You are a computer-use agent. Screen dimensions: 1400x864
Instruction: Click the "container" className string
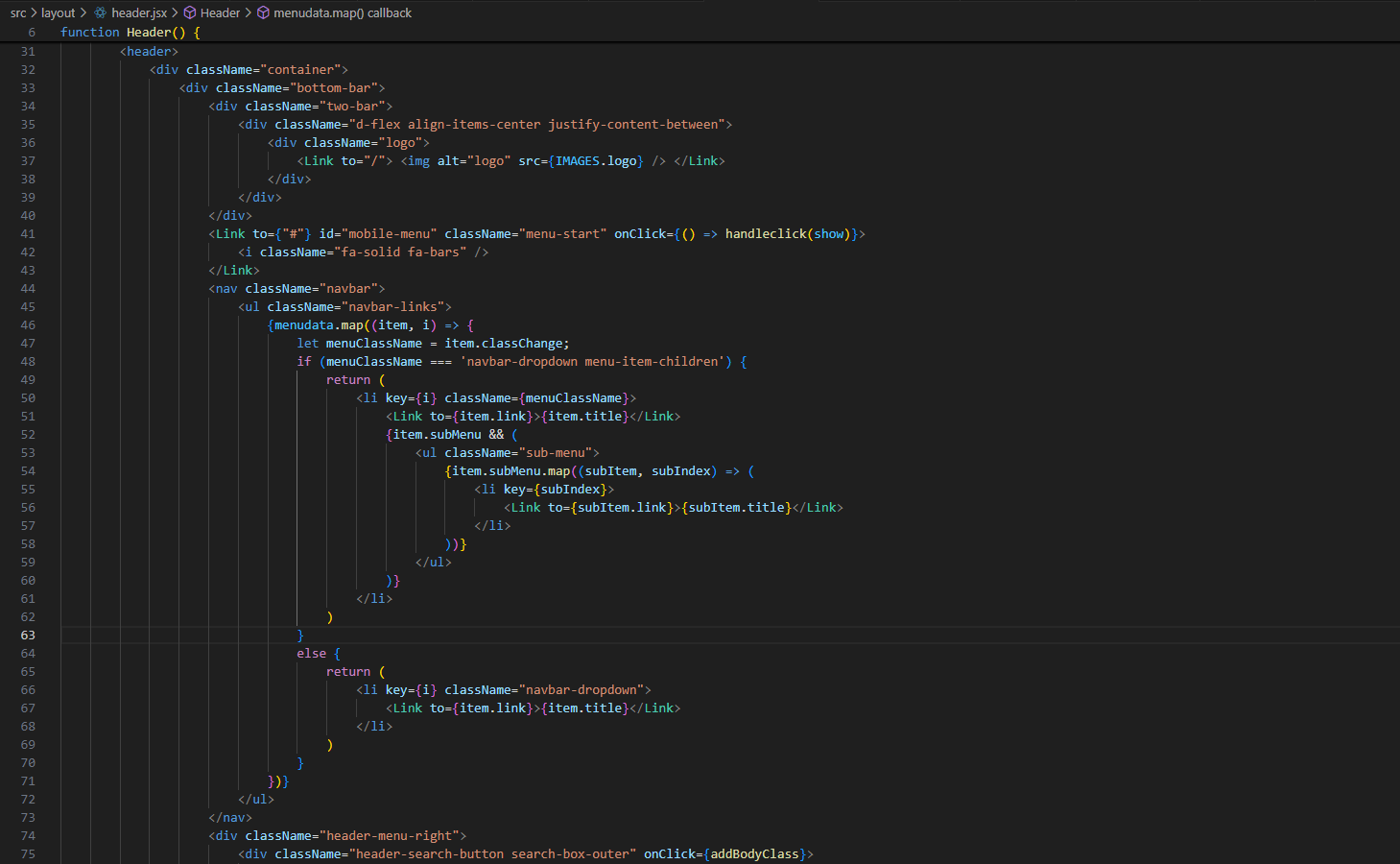[x=300, y=69]
